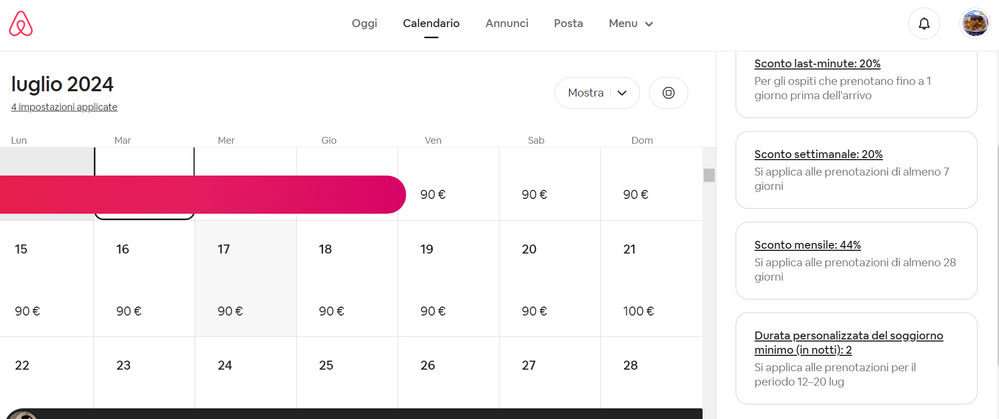The width and height of the screenshot is (999, 419).
Task: Open the profile avatar menu
Action: click(x=974, y=23)
